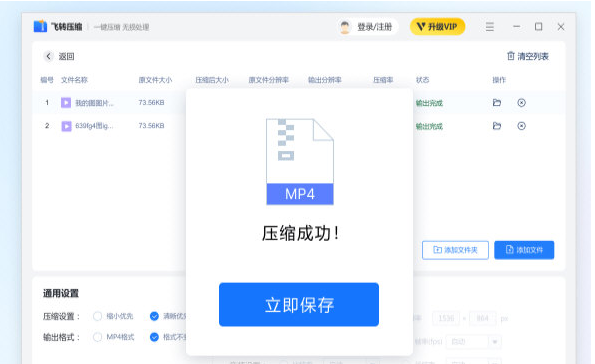
Task: Select the 缩小优先 radio option
Action: pos(98,316)
